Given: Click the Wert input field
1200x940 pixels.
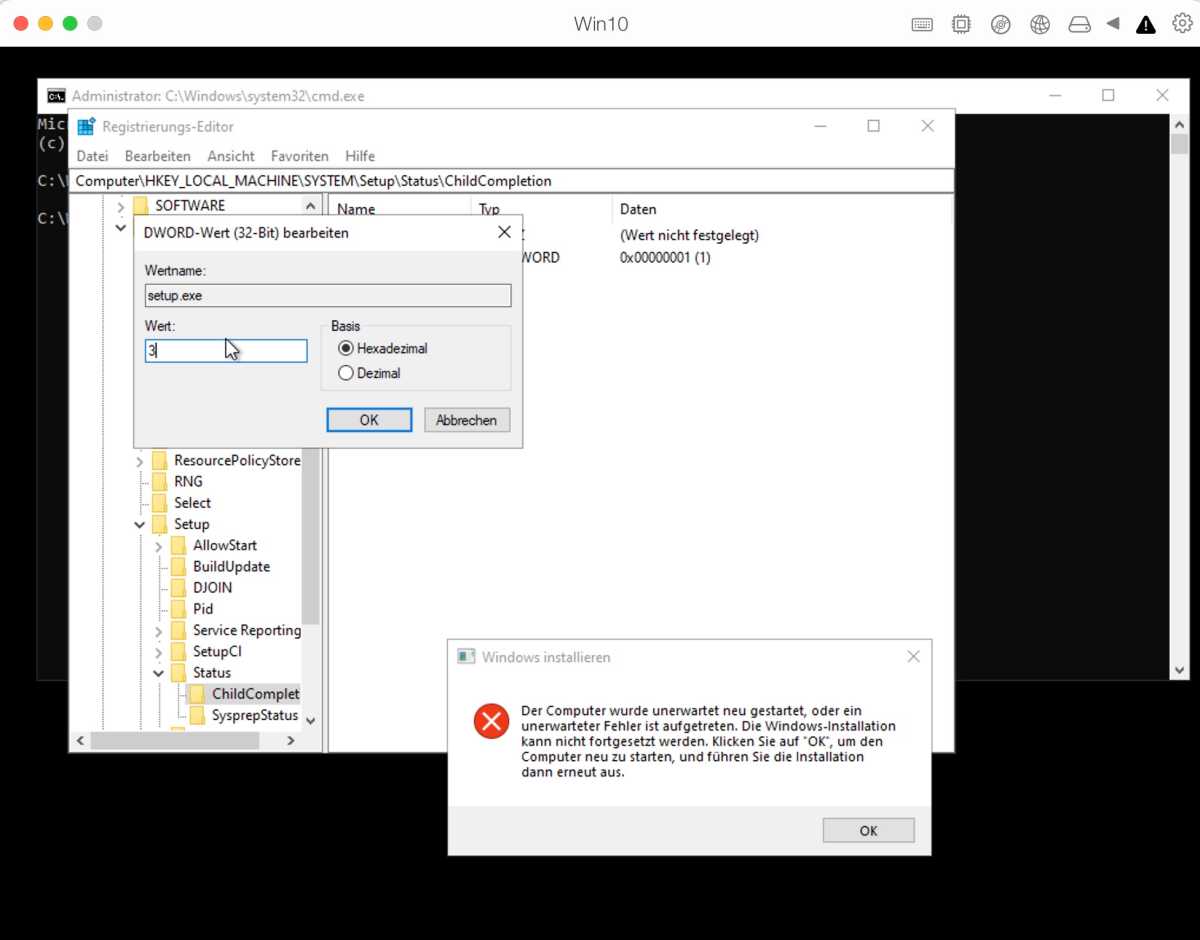Looking at the screenshot, I should (x=226, y=351).
